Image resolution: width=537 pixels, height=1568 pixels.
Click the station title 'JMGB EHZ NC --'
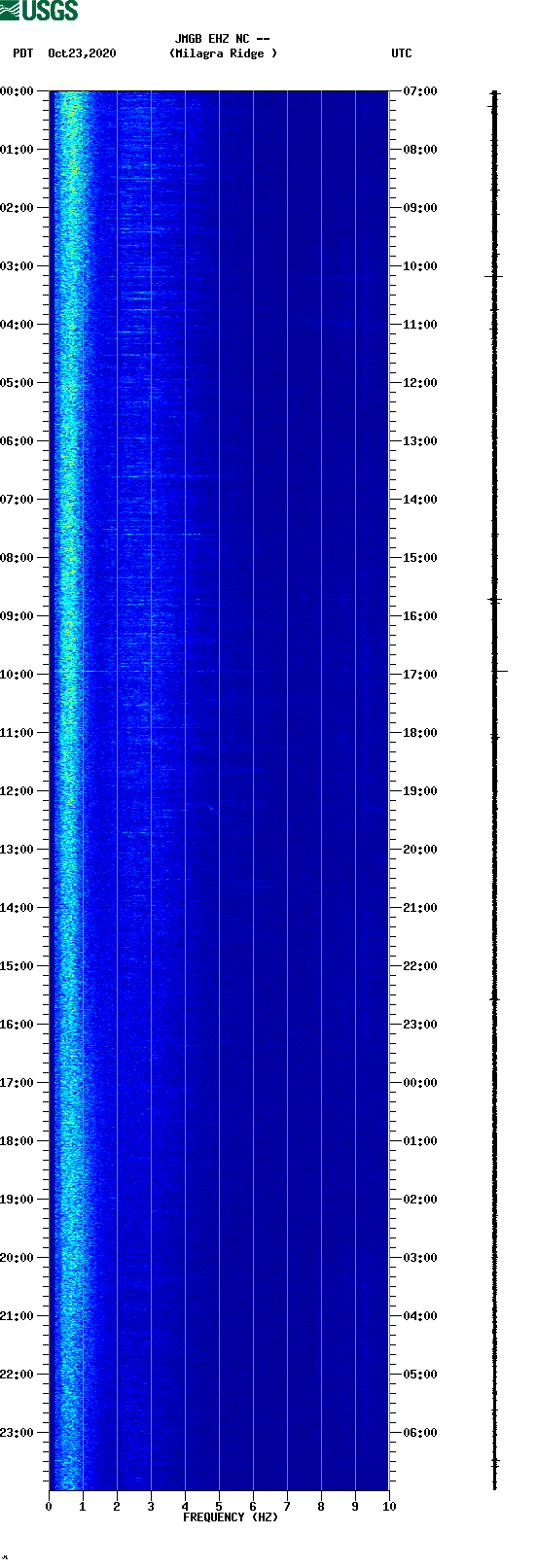(223, 39)
